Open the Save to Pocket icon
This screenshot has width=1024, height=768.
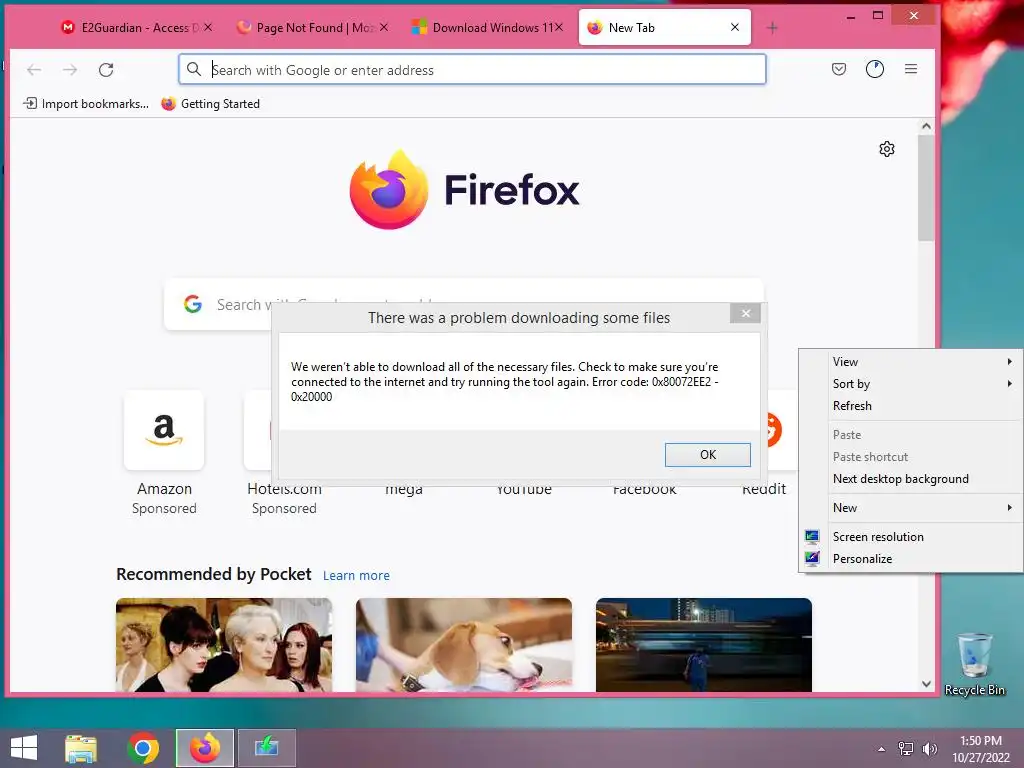tap(839, 69)
